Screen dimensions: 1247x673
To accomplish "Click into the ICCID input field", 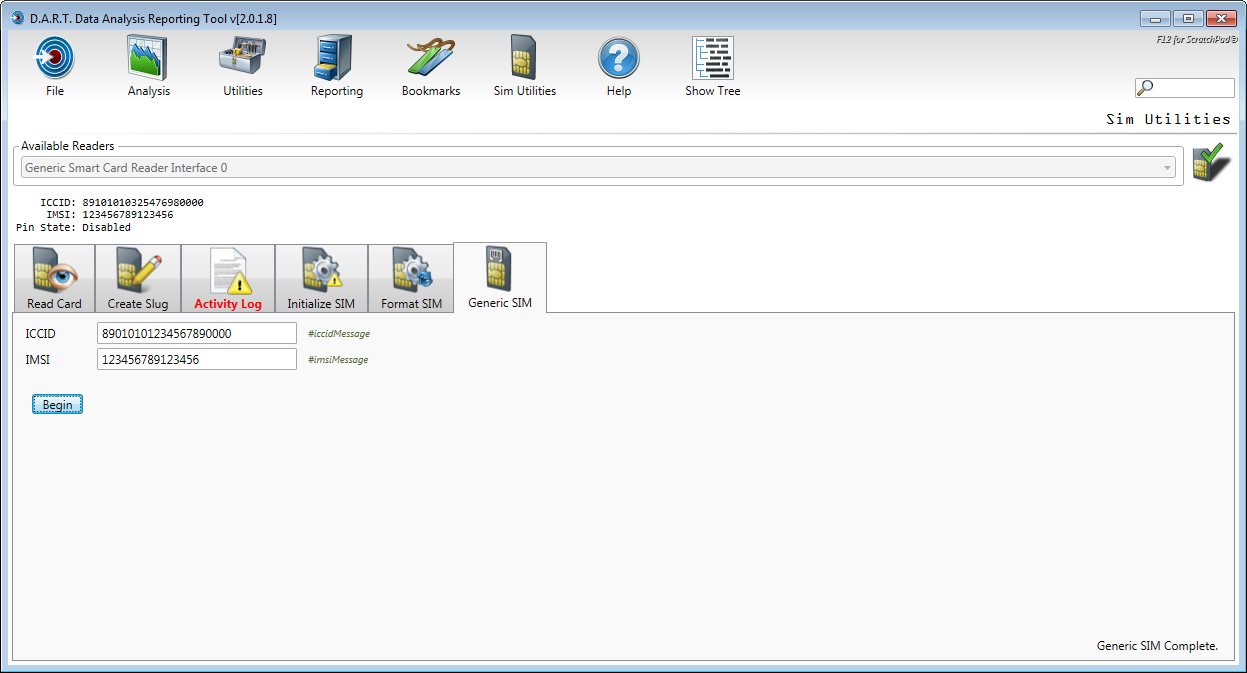I will 197,333.
